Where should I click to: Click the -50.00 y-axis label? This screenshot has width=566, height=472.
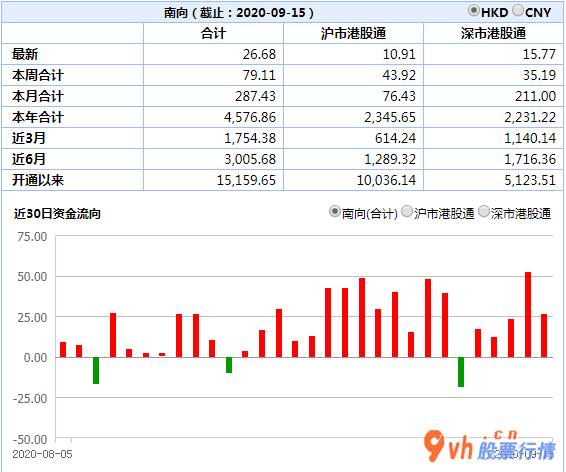tap(30, 440)
